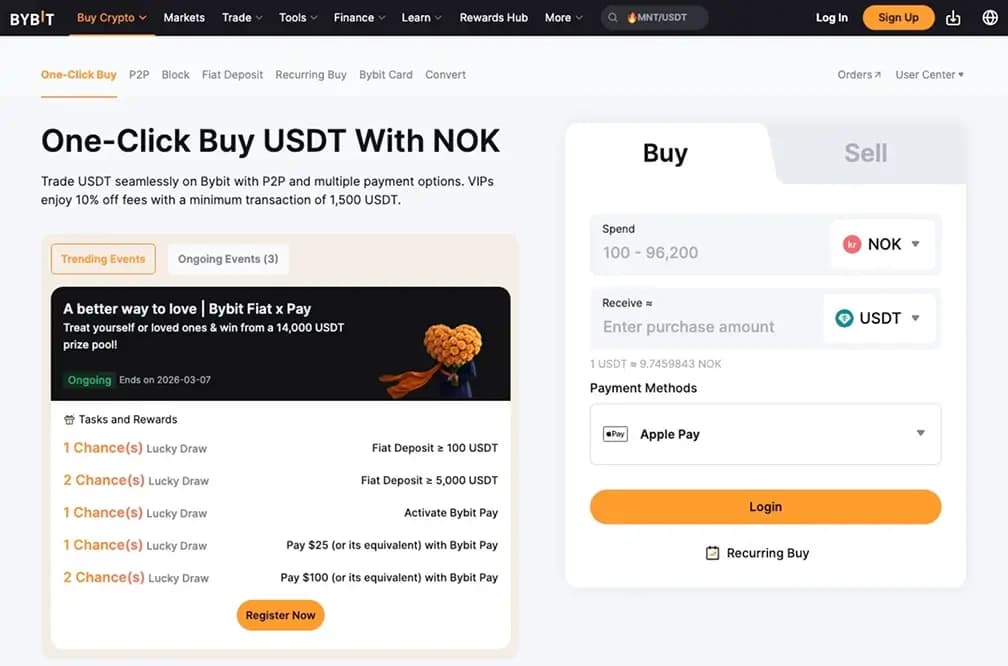Switch to the Sell tab
The image size is (1008, 666).
[x=866, y=152]
